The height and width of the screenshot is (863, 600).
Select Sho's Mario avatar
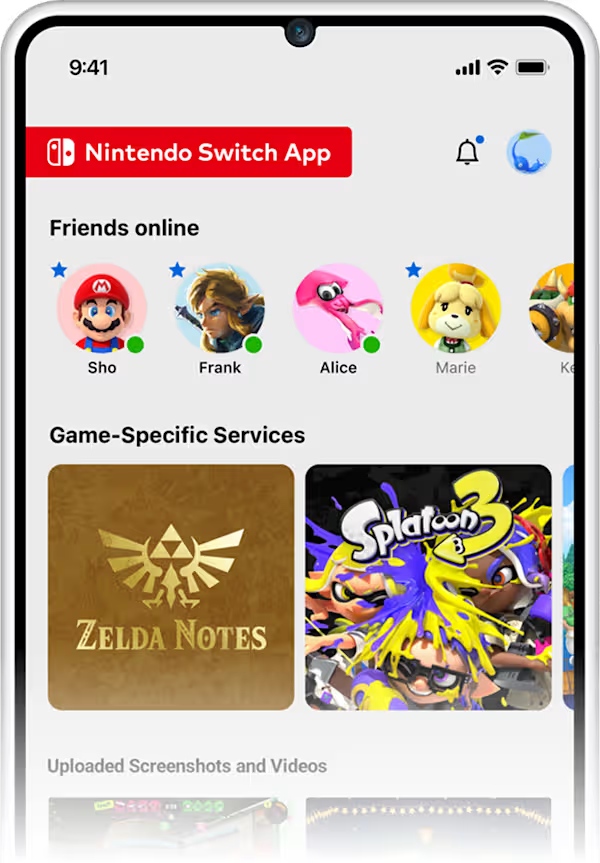coord(102,308)
